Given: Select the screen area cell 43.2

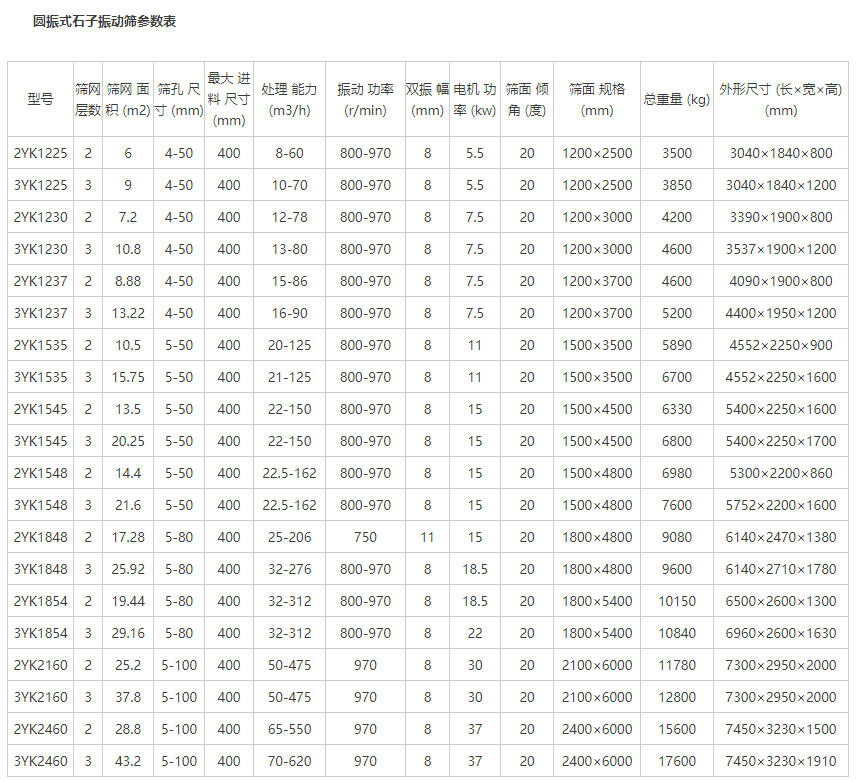Looking at the screenshot, I should pos(127,761).
